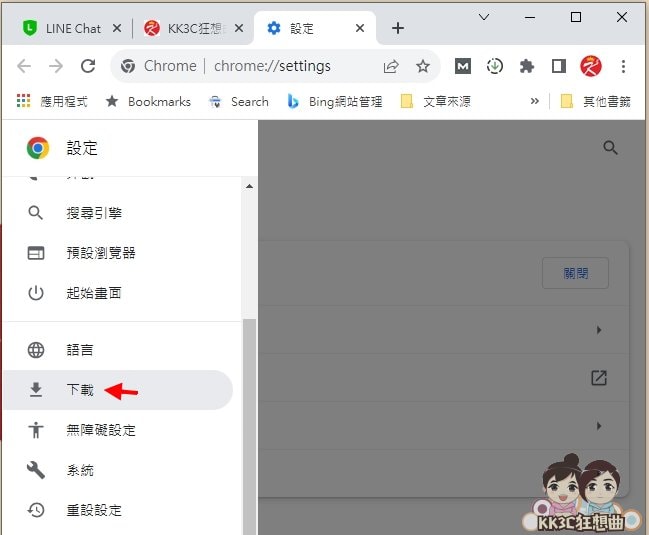Image resolution: width=649 pixels, height=535 pixels.
Task: Open a new tab with the plus button
Action: 398,28
